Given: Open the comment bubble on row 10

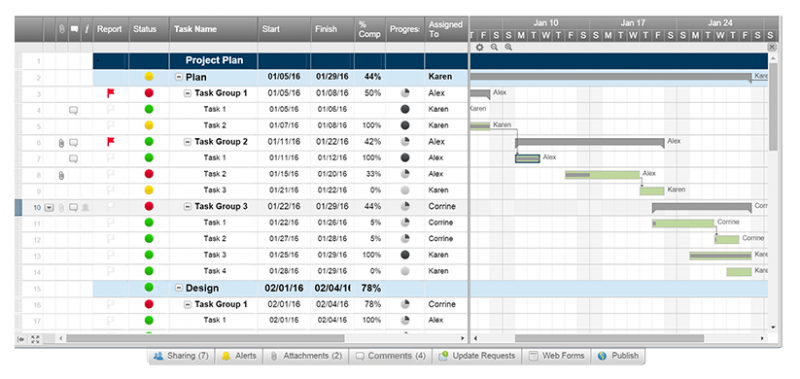Looking at the screenshot, I should [73, 207].
